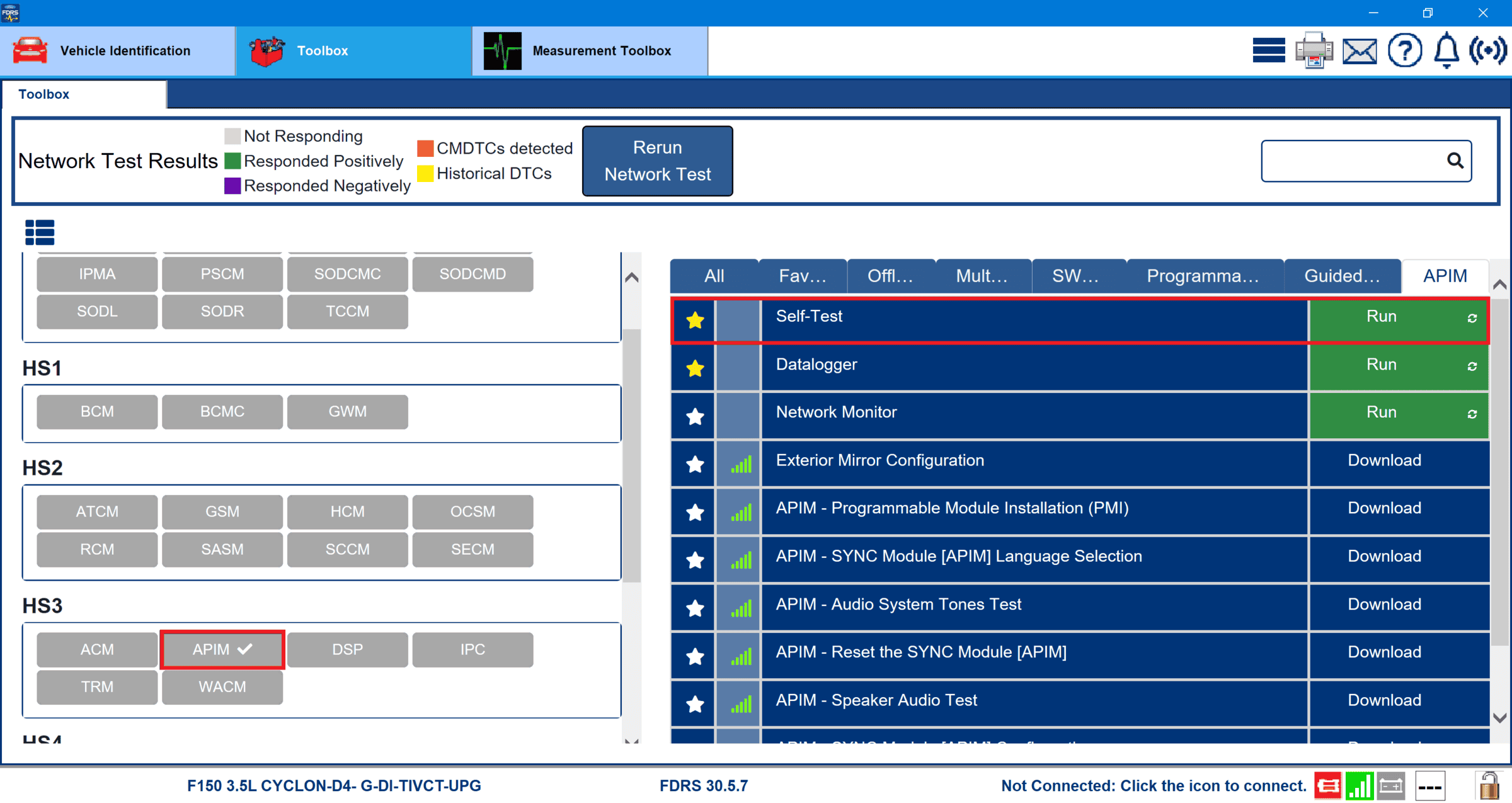Screen dimensions: 1512x803
Task: Select the BCM module button
Action: [x=97, y=412]
